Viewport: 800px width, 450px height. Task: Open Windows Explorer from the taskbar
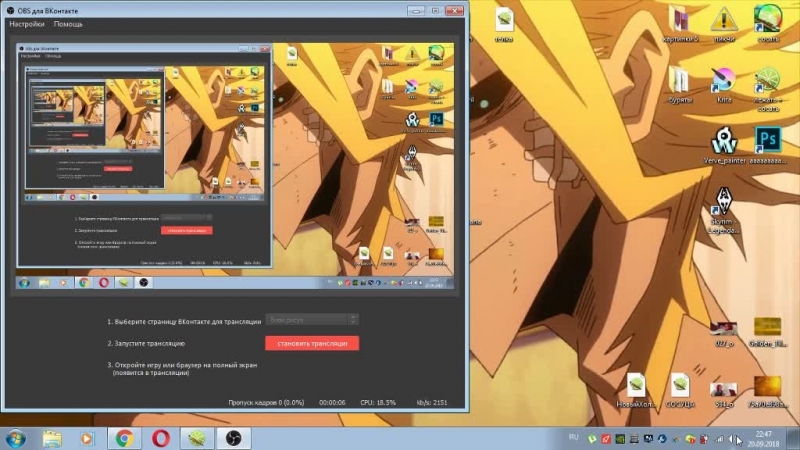[52, 438]
